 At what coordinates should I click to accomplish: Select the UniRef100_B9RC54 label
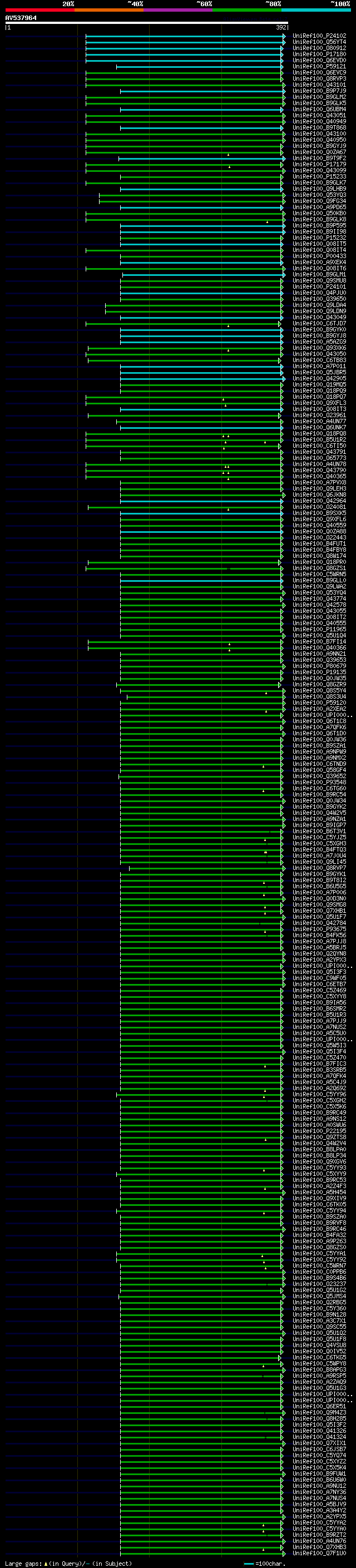[319, 794]
